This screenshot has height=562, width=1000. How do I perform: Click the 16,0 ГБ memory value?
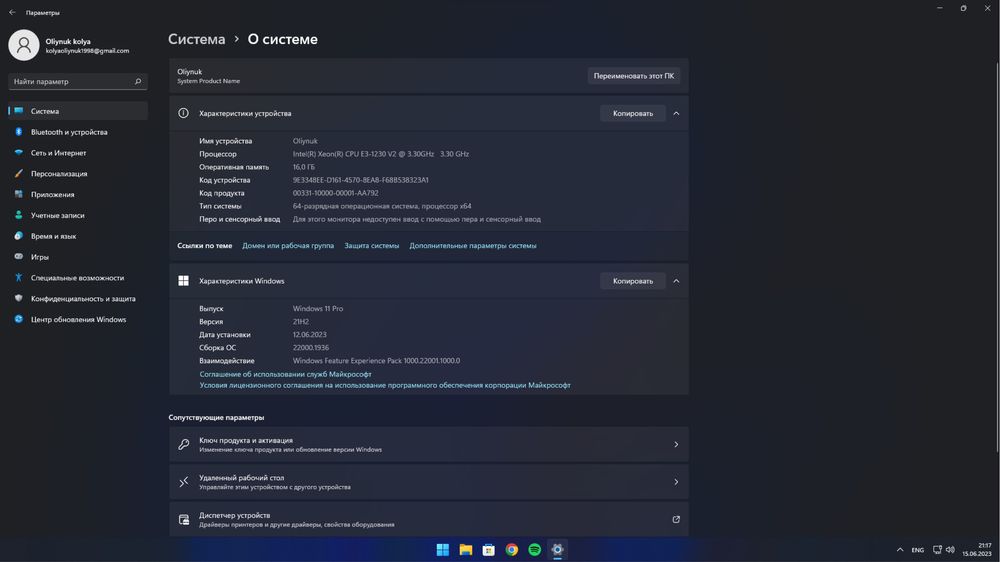(x=304, y=167)
